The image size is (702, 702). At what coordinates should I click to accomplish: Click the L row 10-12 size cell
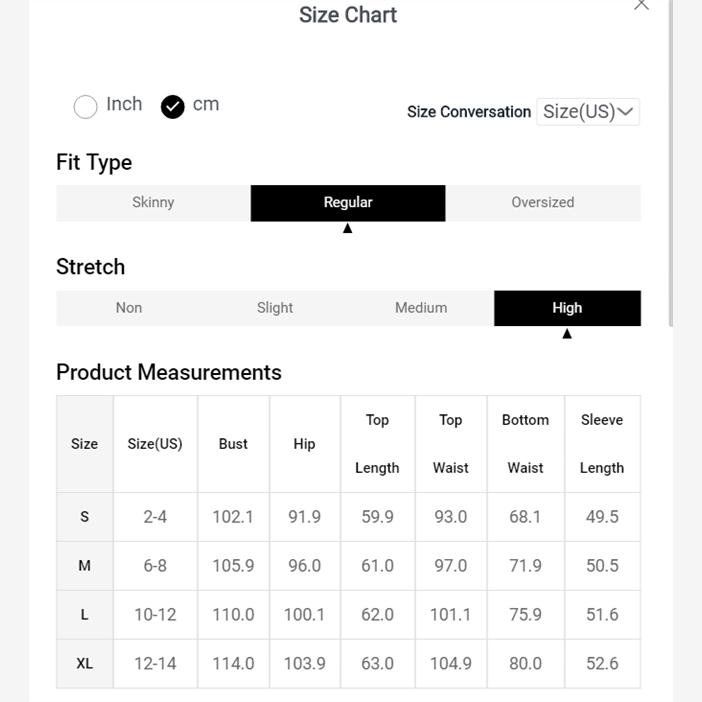155,615
